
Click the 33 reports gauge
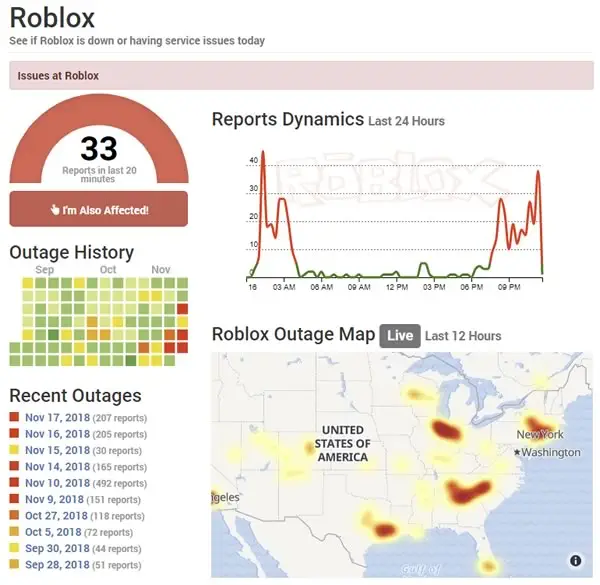point(99,139)
